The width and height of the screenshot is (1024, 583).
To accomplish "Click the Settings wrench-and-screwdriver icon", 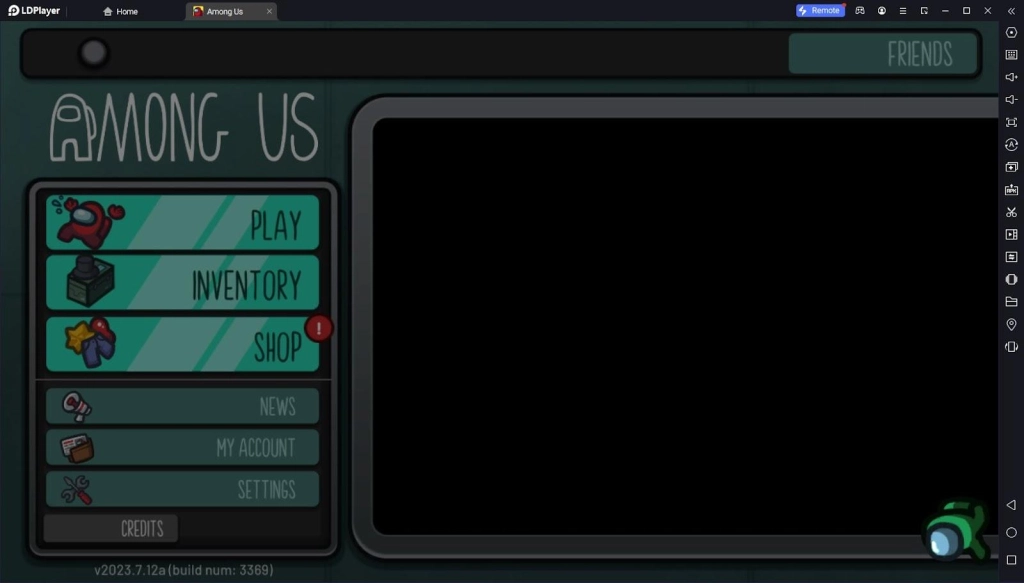I will click(76, 490).
